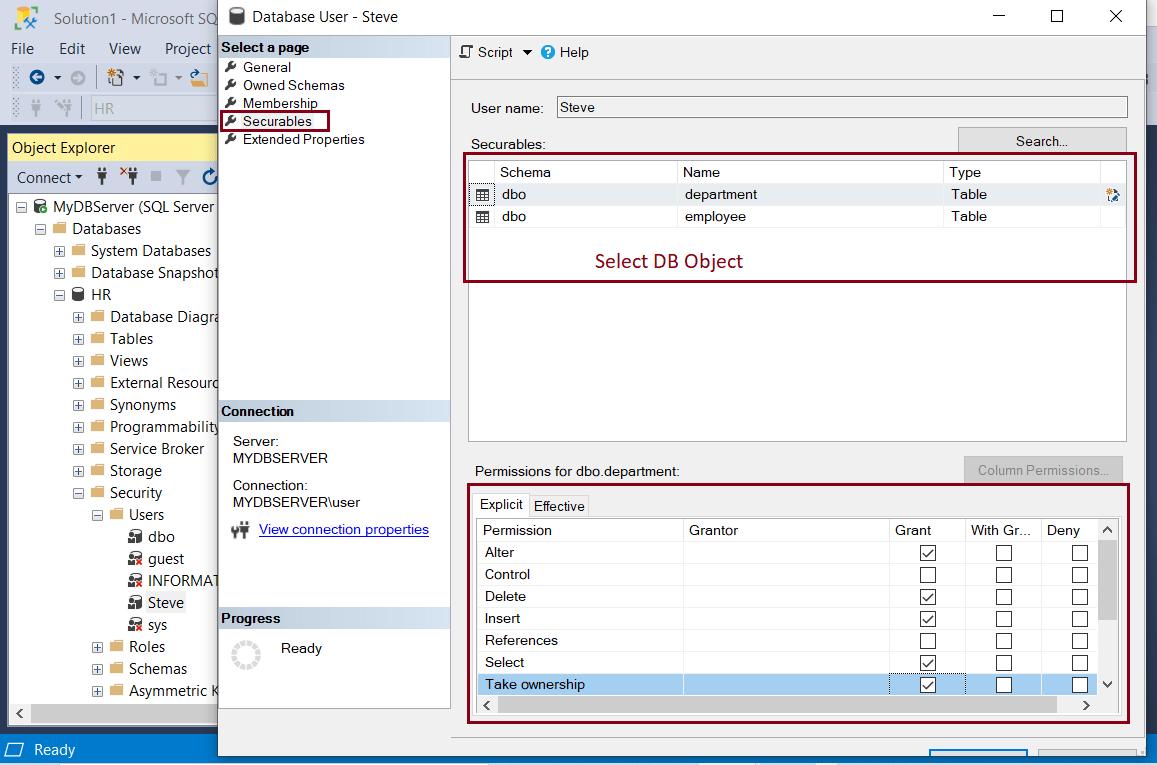Image resolution: width=1157 pixels, height=765 pixels.
Task: Click the table icon beside the department row
Action: tap(483, 194)
